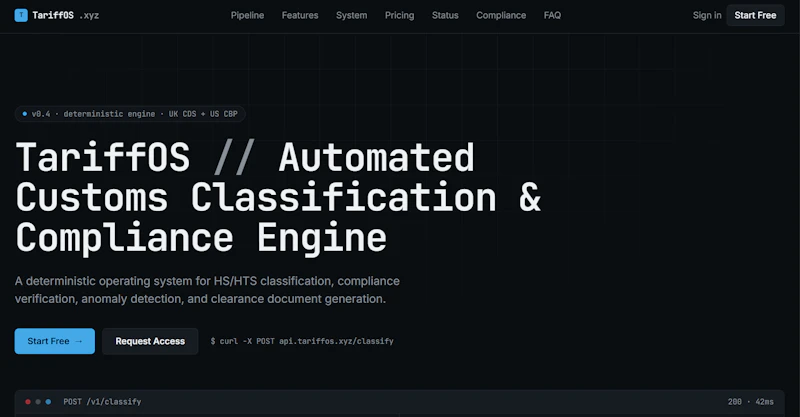This screenshot has width=800, height=417.
Task: Click the gray dot in the terminal header
Action: [38, 402]
